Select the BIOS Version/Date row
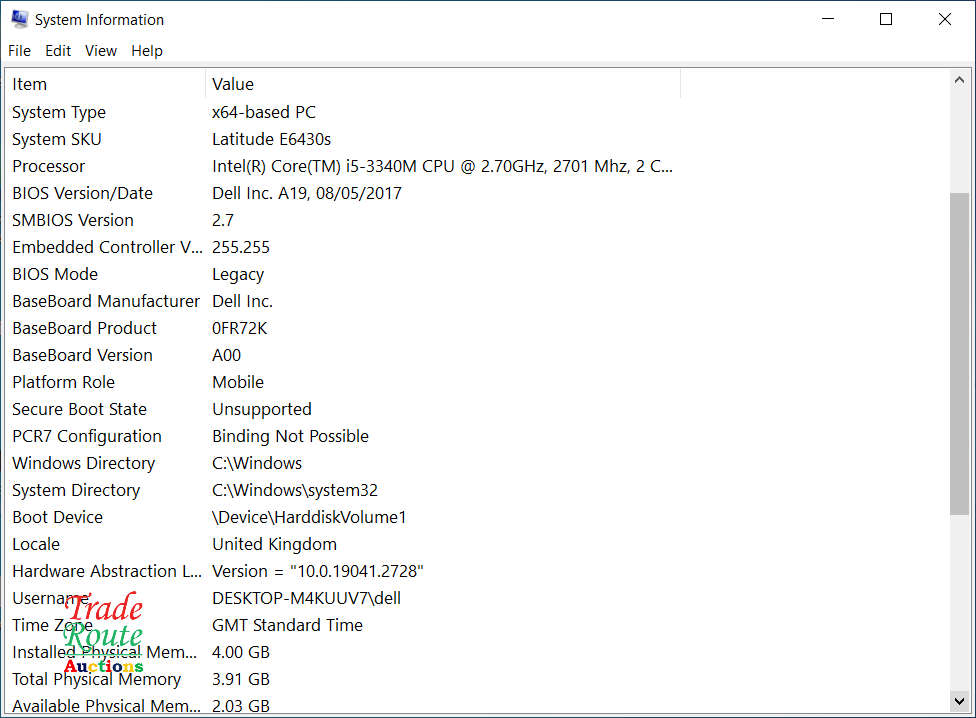The height and width of the screenshot is (718, 976). tap(82, 193)
